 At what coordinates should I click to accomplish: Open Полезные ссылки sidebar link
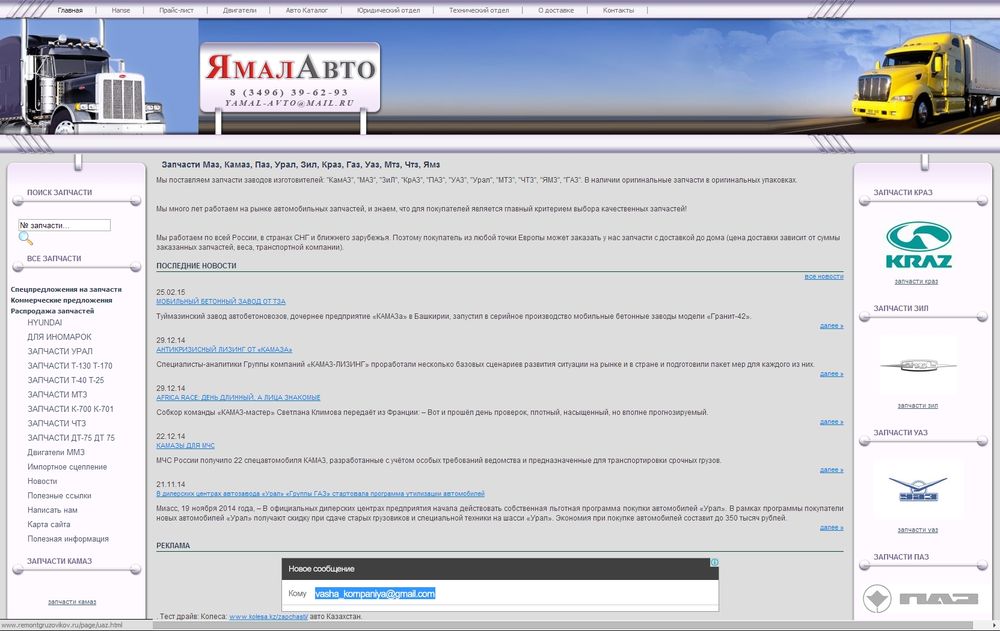(59, 496)
